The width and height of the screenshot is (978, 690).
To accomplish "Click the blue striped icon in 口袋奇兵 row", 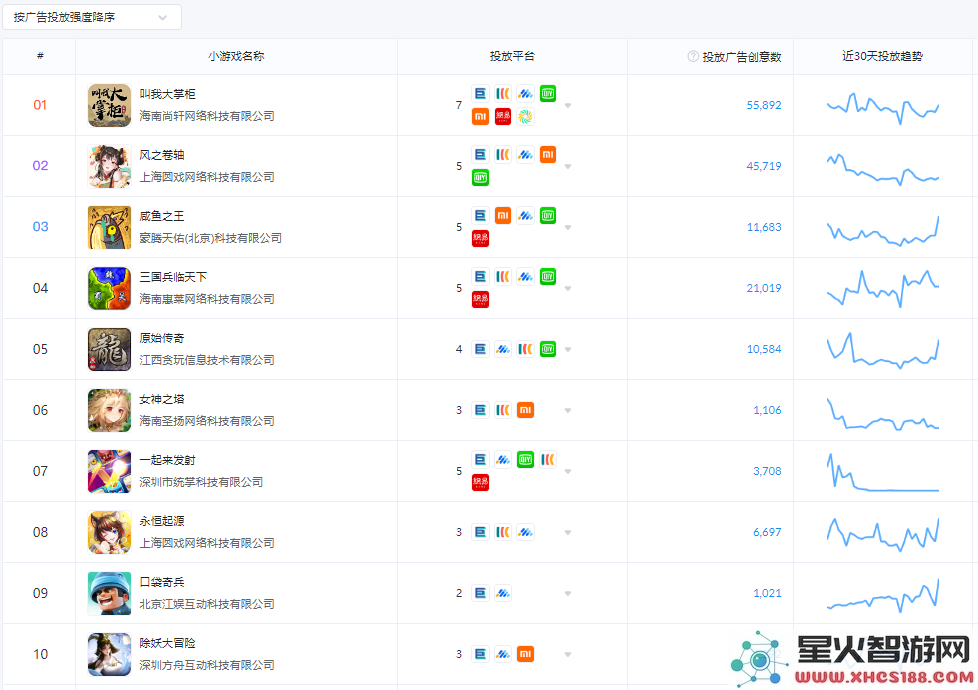I will [x=503, y=593].
